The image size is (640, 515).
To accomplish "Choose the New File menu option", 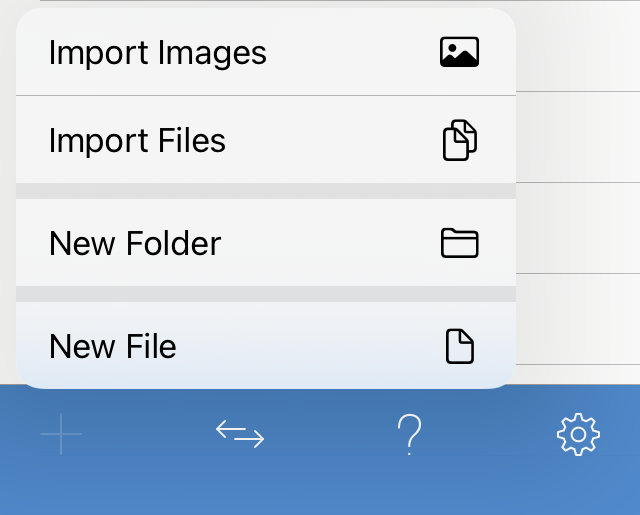I will (266, 346).
